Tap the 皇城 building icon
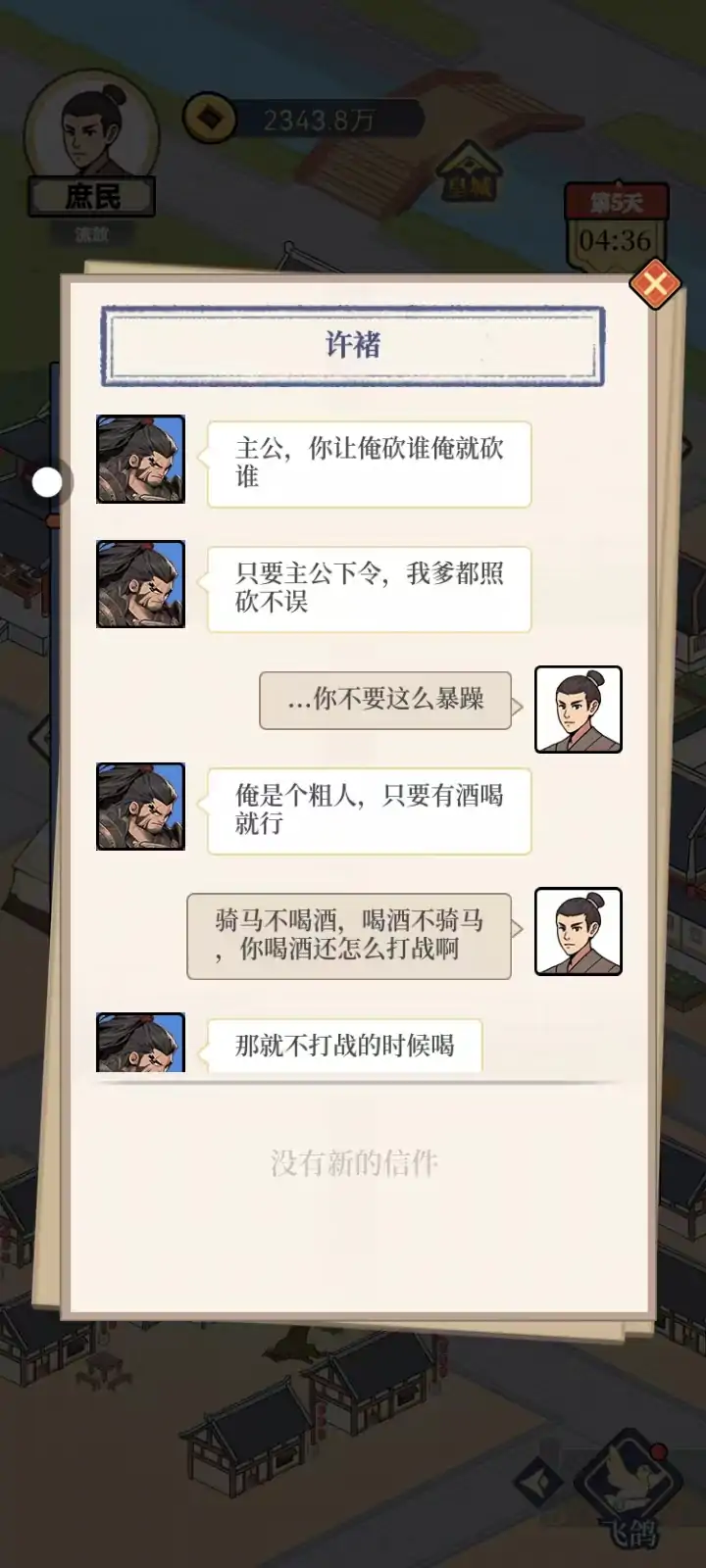 [470, 173]
